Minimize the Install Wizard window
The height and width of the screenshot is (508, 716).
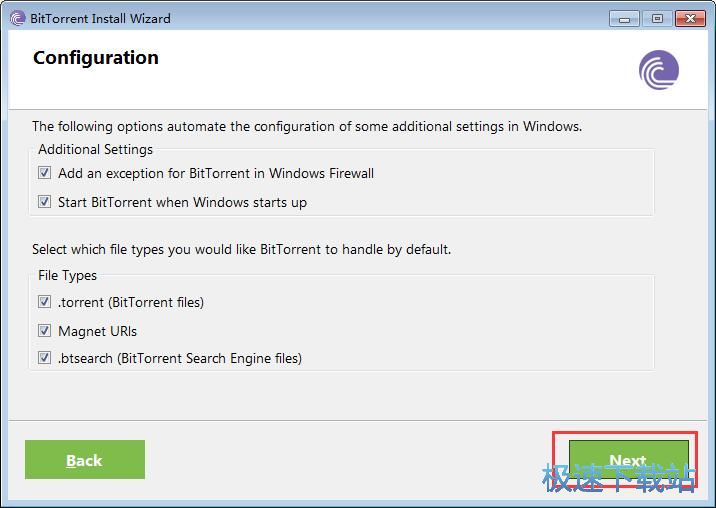point(624,19)
